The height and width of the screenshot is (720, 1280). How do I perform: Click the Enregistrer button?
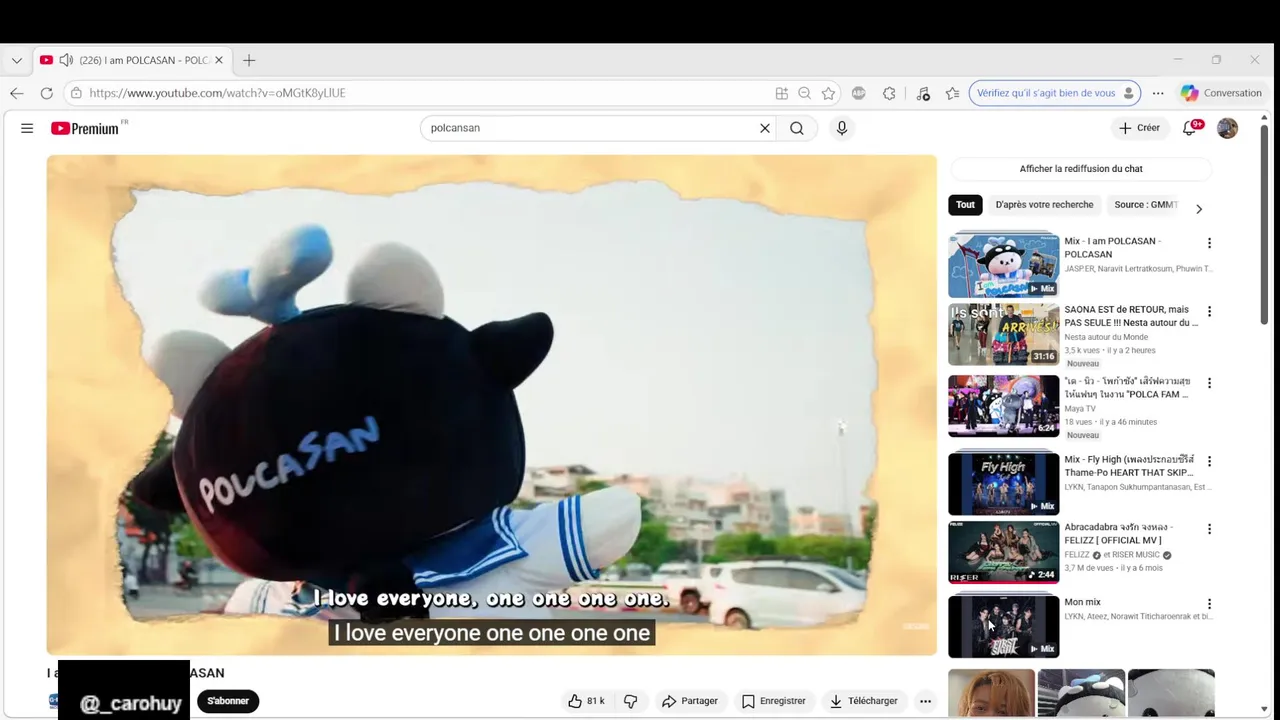773,701
